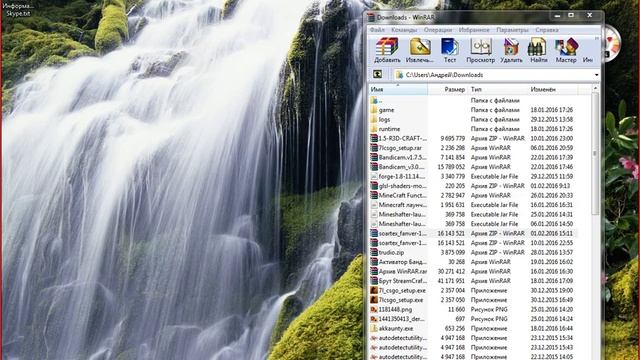Open Информа... Skype.txt desktop file
This screenshot has width=640, height=360.
[x=18, y=10]
